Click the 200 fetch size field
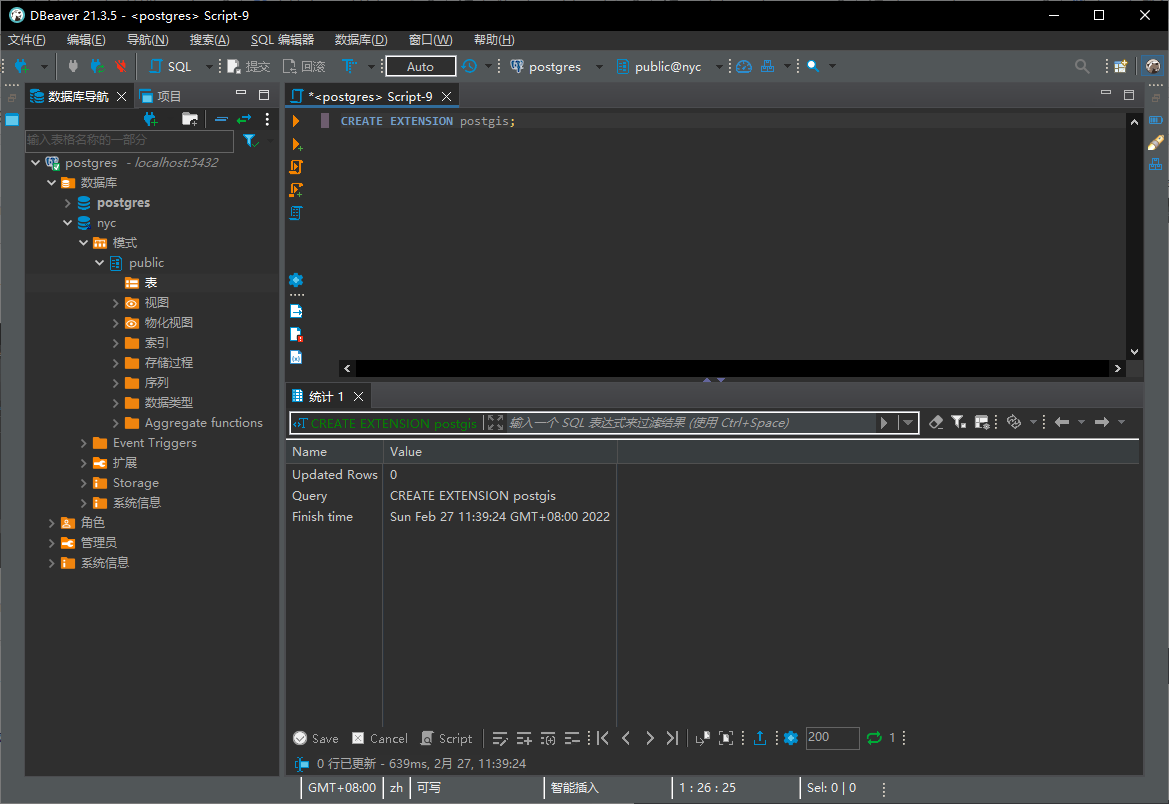 coord(832,738)
